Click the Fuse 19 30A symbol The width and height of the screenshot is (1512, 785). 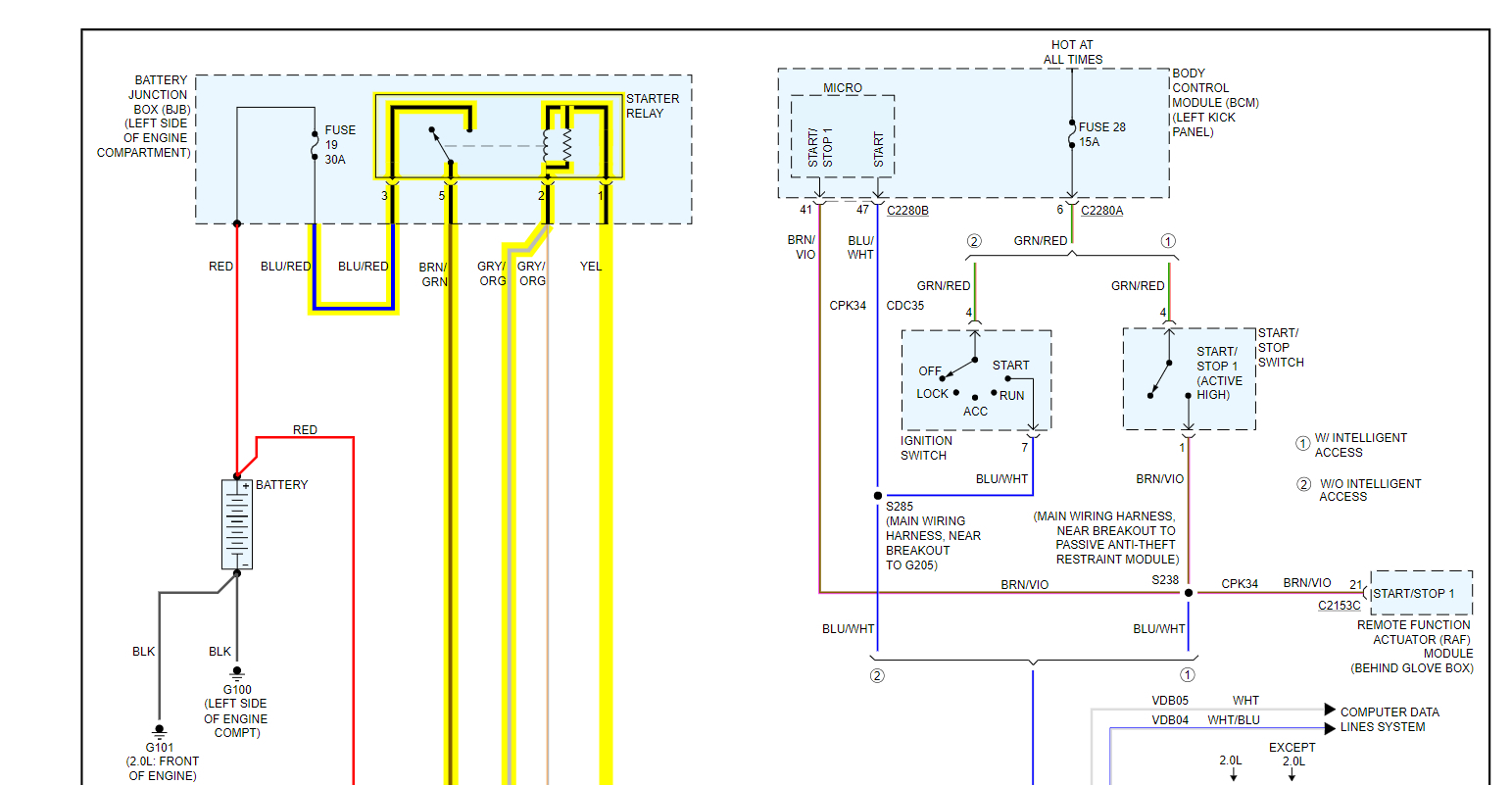click(315, 144)
